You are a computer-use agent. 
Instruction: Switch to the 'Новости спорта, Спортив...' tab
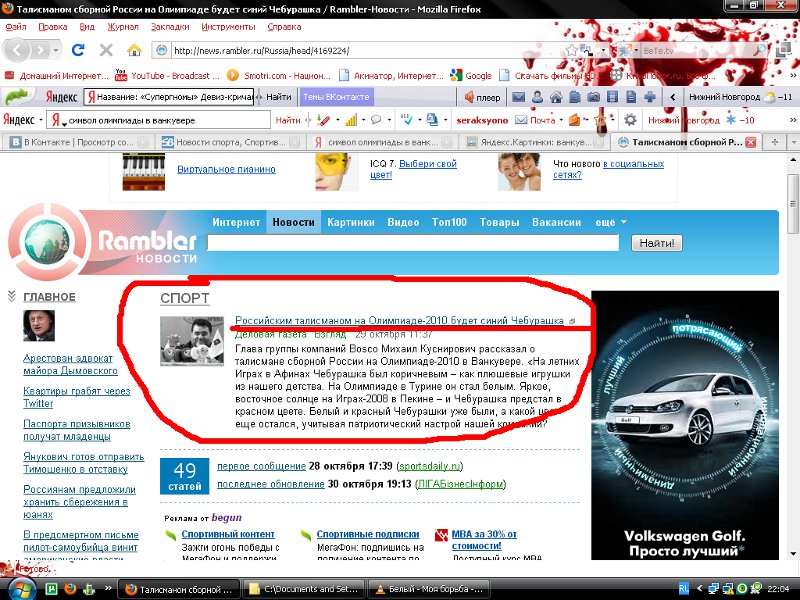click(230, 142)
